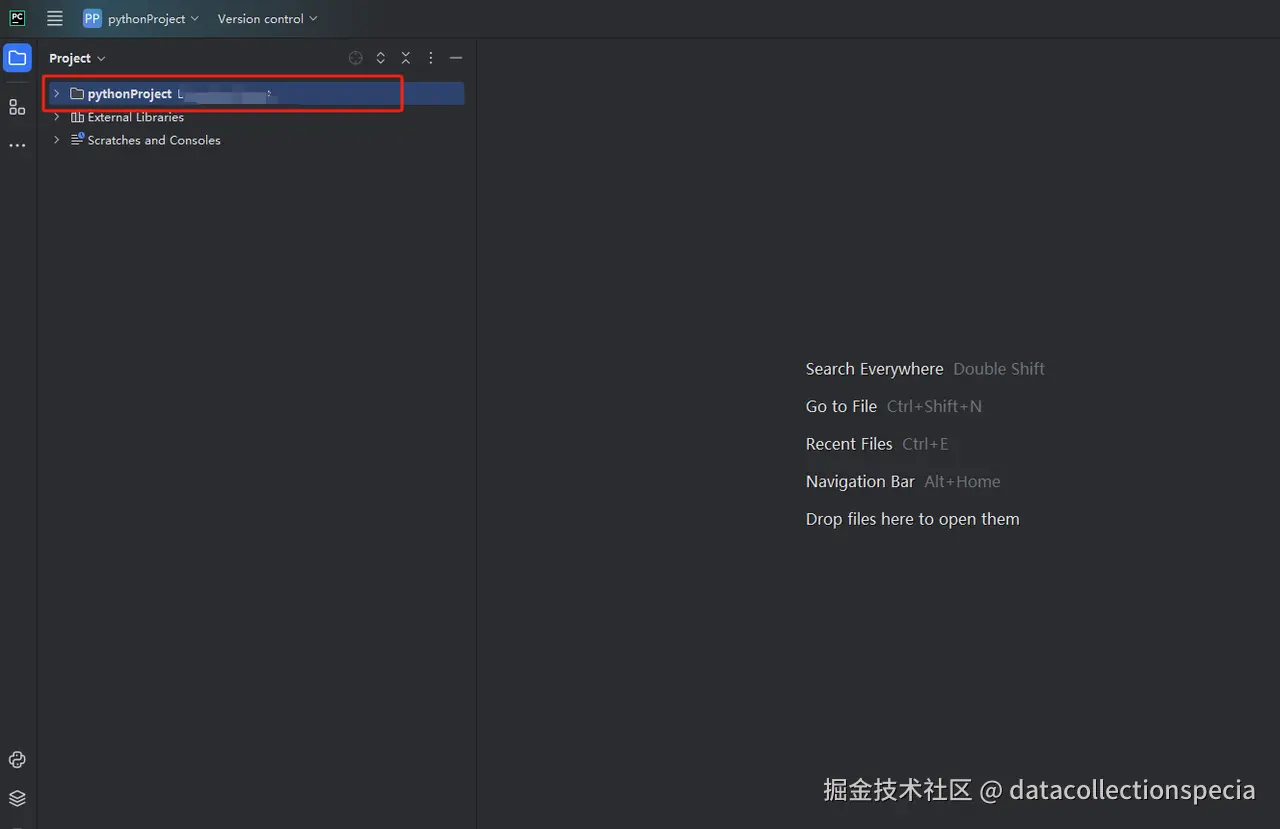This screenshot has height=829, width=1280.
Task: Open the Structure tool window icon
Action: coord(17,107)
